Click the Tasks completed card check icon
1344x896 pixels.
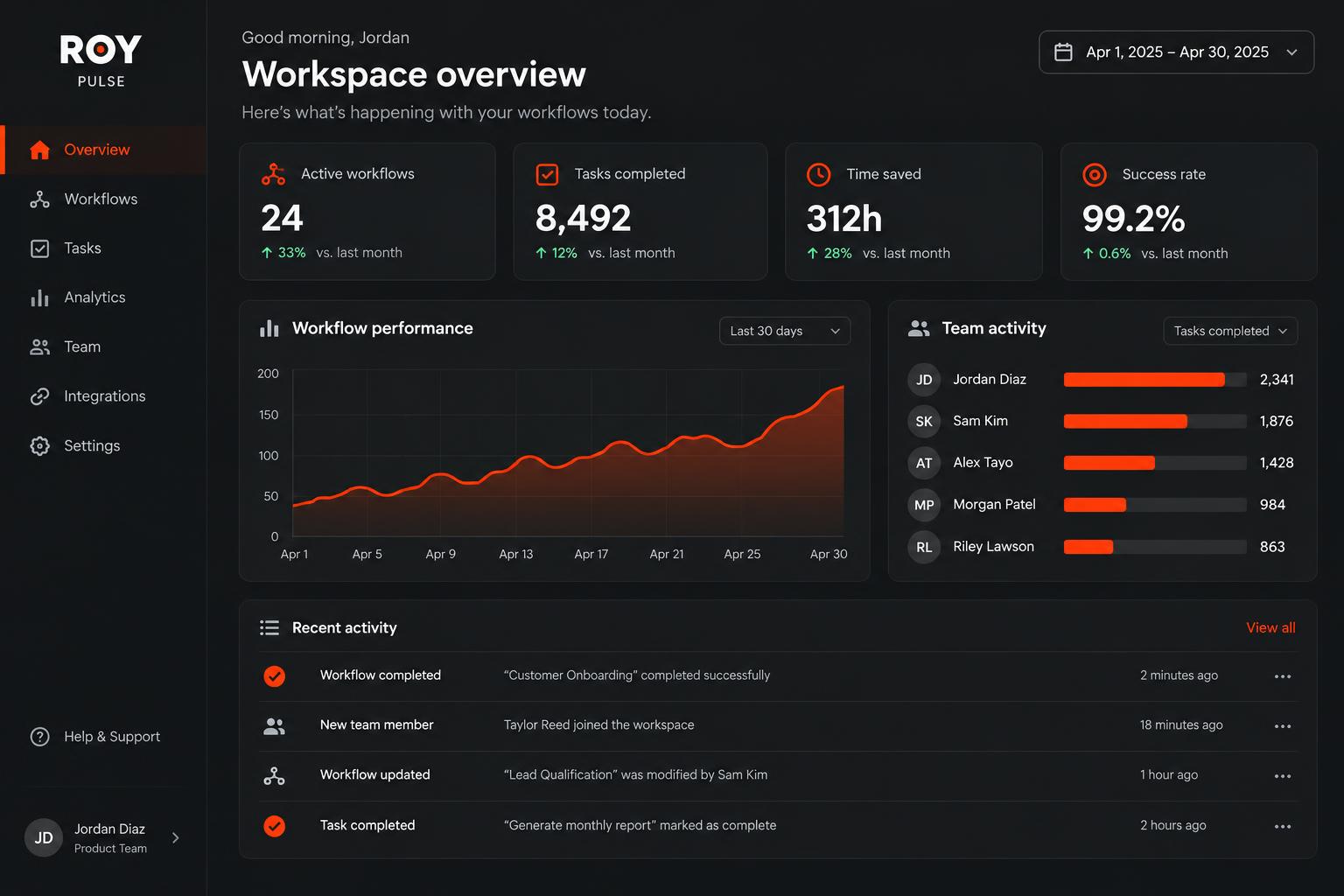coord(547,174)
